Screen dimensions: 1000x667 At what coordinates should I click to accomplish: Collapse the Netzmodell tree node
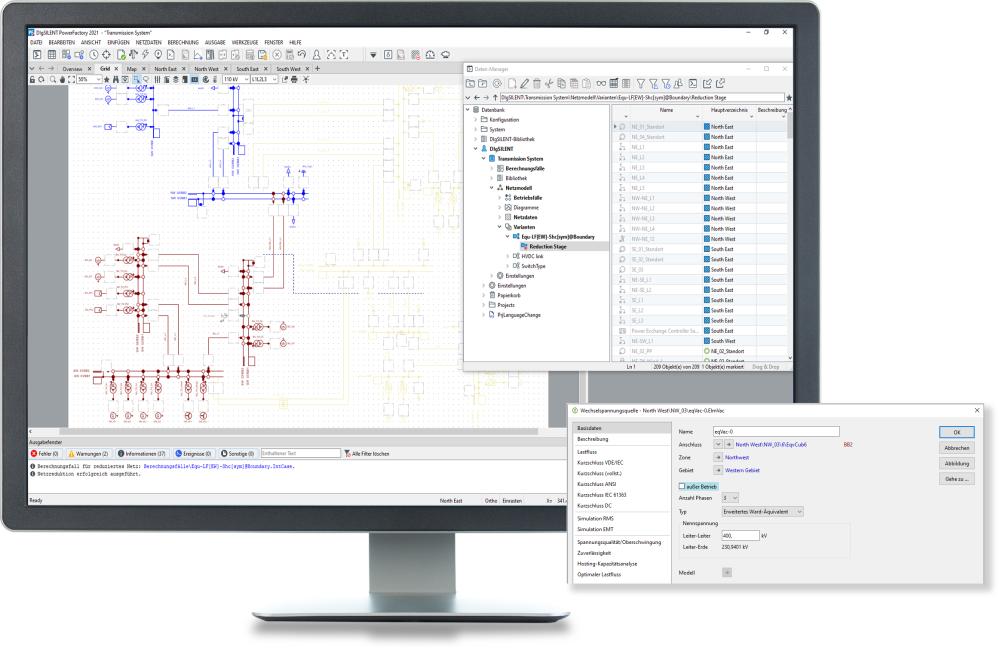tap(492, 188)
